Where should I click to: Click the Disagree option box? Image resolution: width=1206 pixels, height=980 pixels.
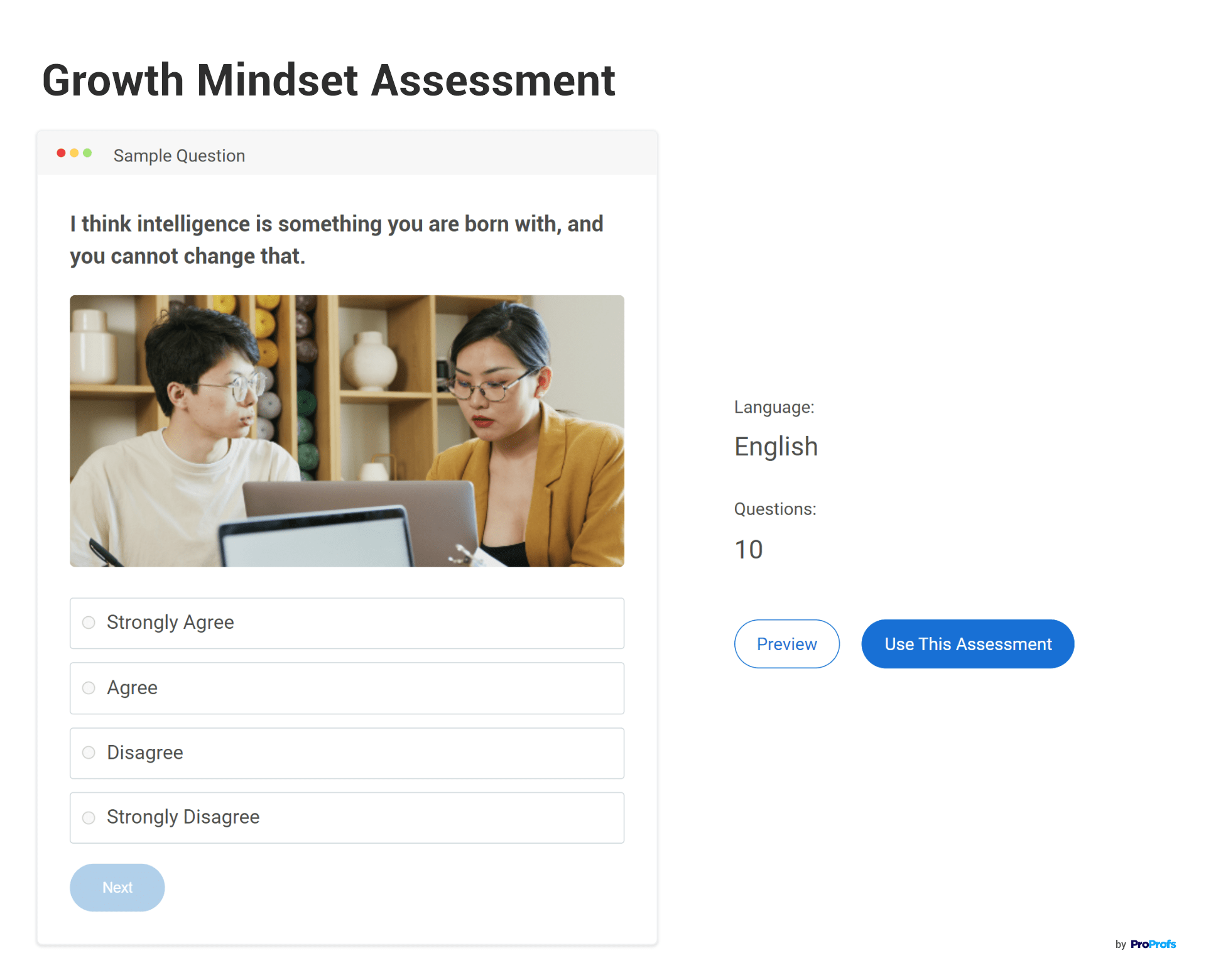(x=347, y=753)
